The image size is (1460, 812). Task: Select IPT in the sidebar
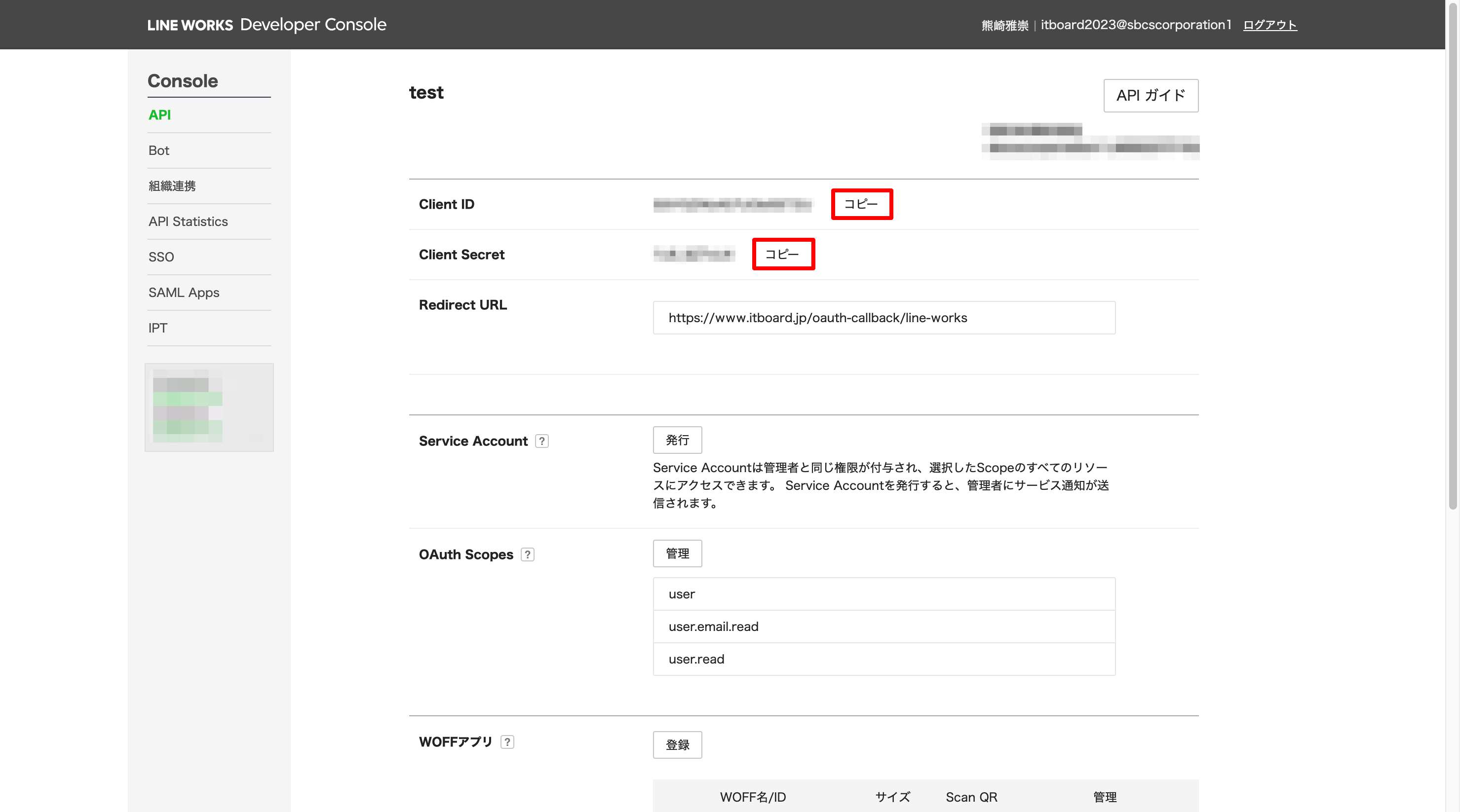157,328
